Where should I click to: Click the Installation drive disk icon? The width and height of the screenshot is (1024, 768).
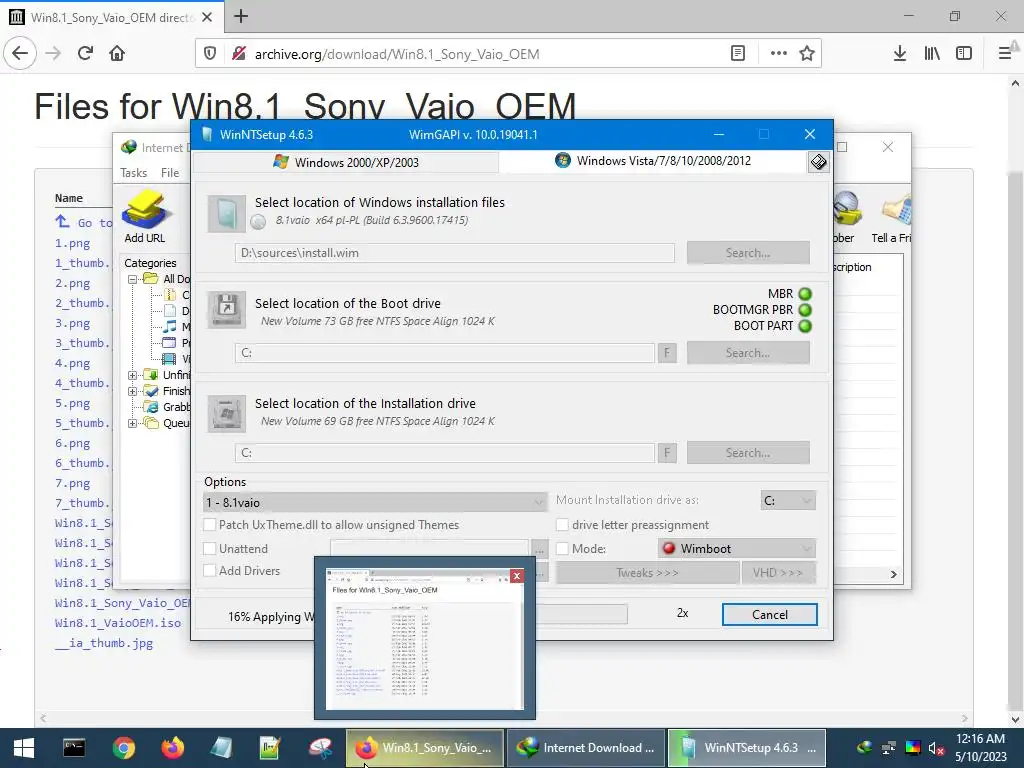pos(227,413)
